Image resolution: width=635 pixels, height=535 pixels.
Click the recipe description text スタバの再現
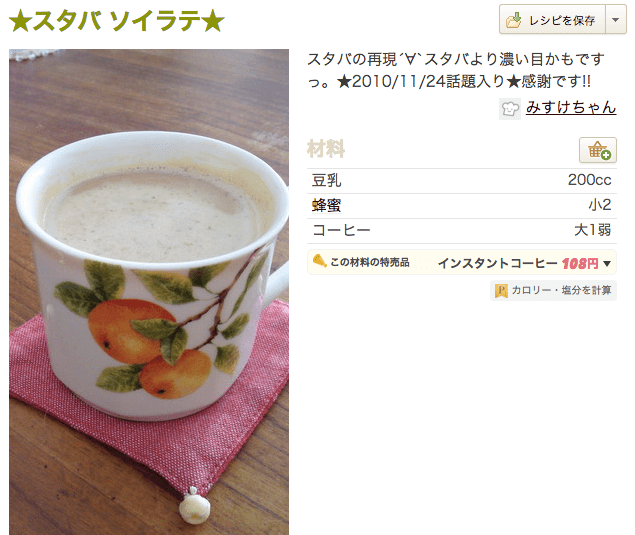[x=456, y=70]
